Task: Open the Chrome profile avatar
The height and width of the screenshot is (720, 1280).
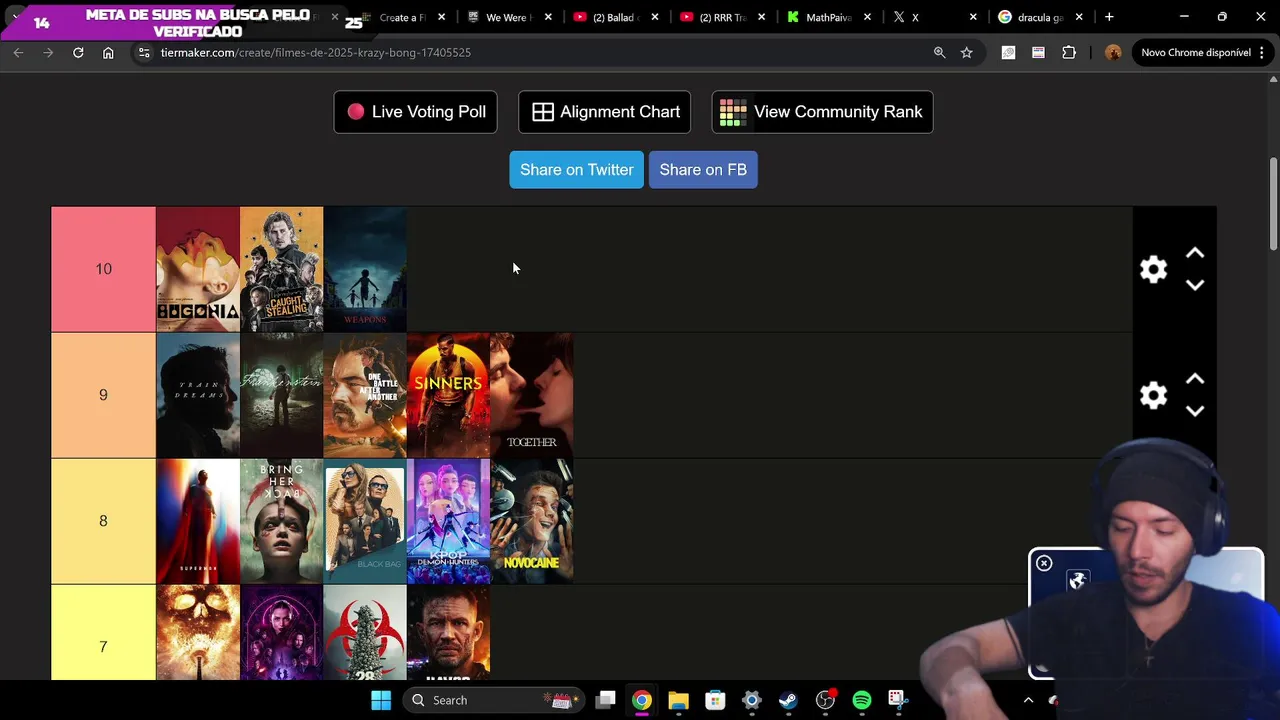Action: point(1113,52)
